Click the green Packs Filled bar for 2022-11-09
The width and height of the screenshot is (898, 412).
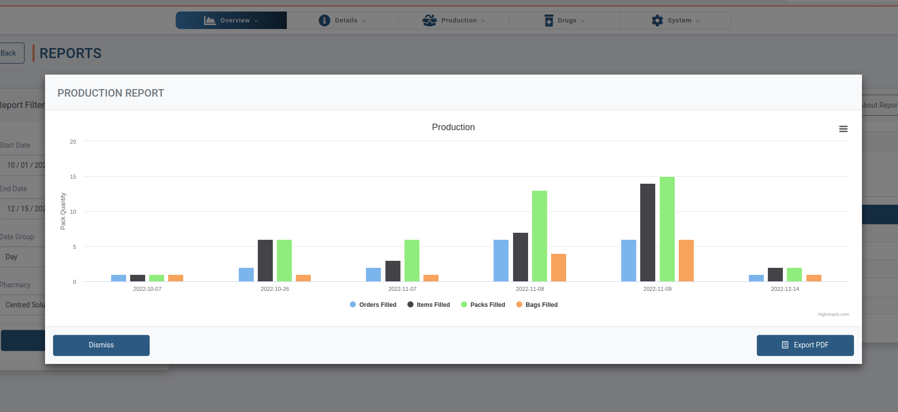coord(667,230)
